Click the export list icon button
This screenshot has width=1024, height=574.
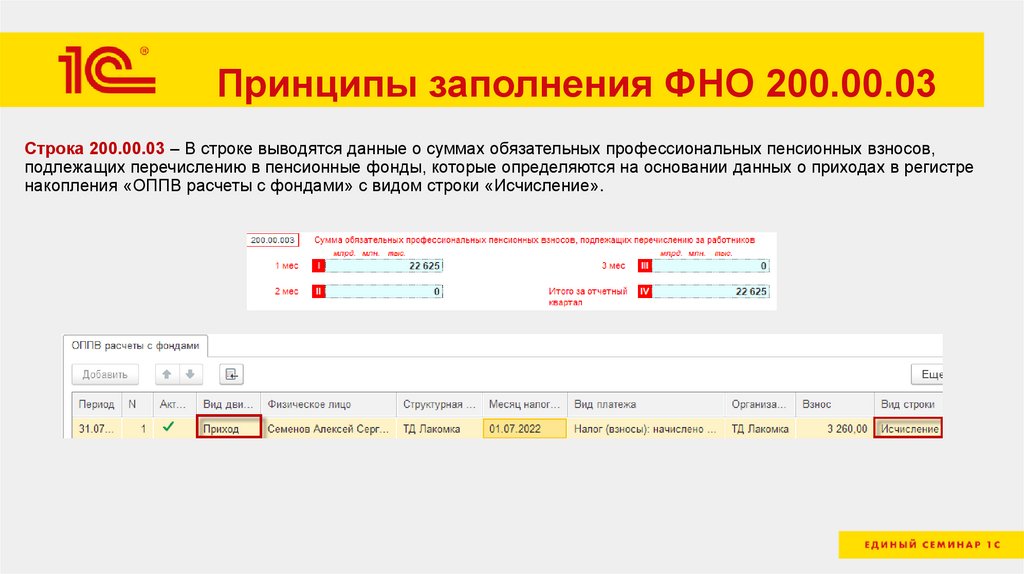coord(231,374)
